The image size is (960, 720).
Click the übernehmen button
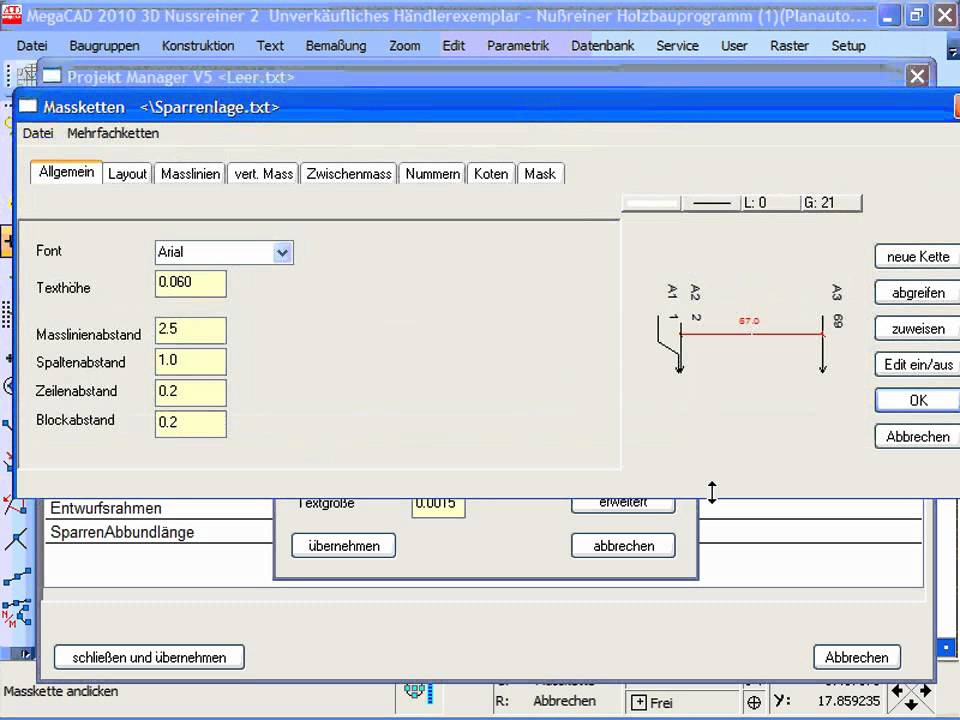(343, 546)
